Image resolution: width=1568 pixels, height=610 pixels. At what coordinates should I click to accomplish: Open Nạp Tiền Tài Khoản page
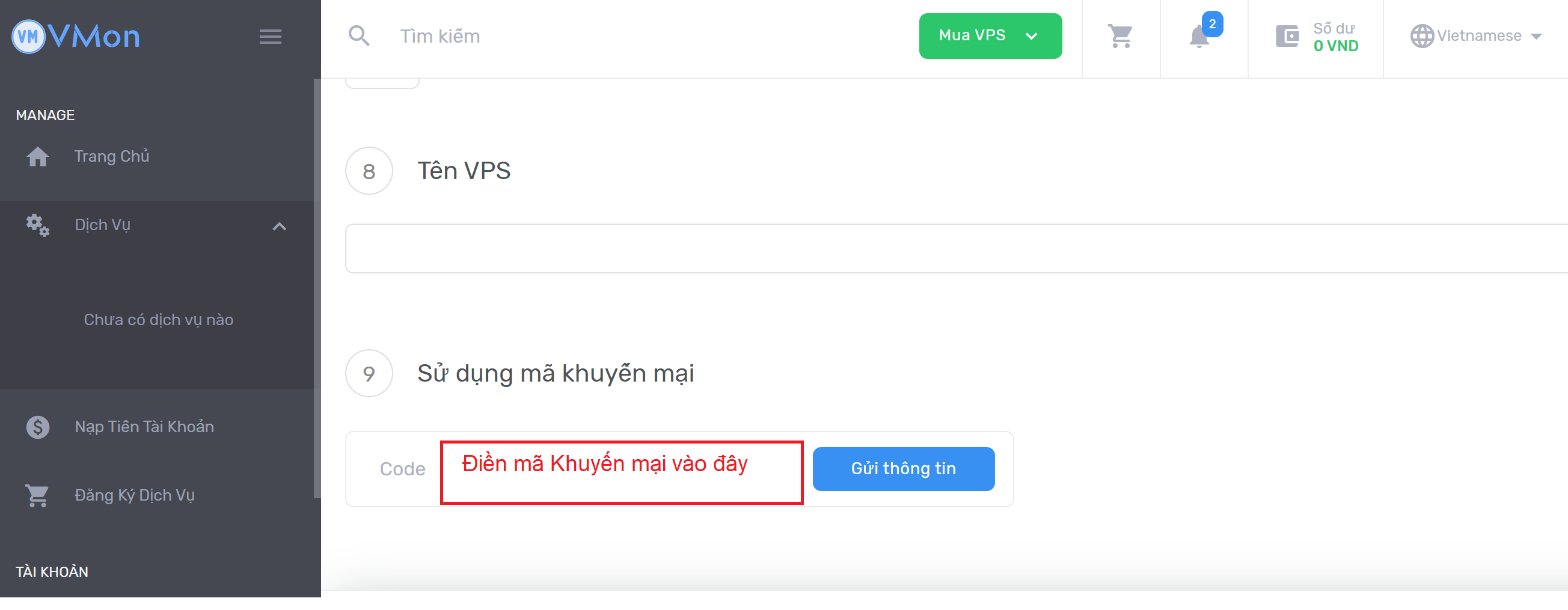pos(144,426)
